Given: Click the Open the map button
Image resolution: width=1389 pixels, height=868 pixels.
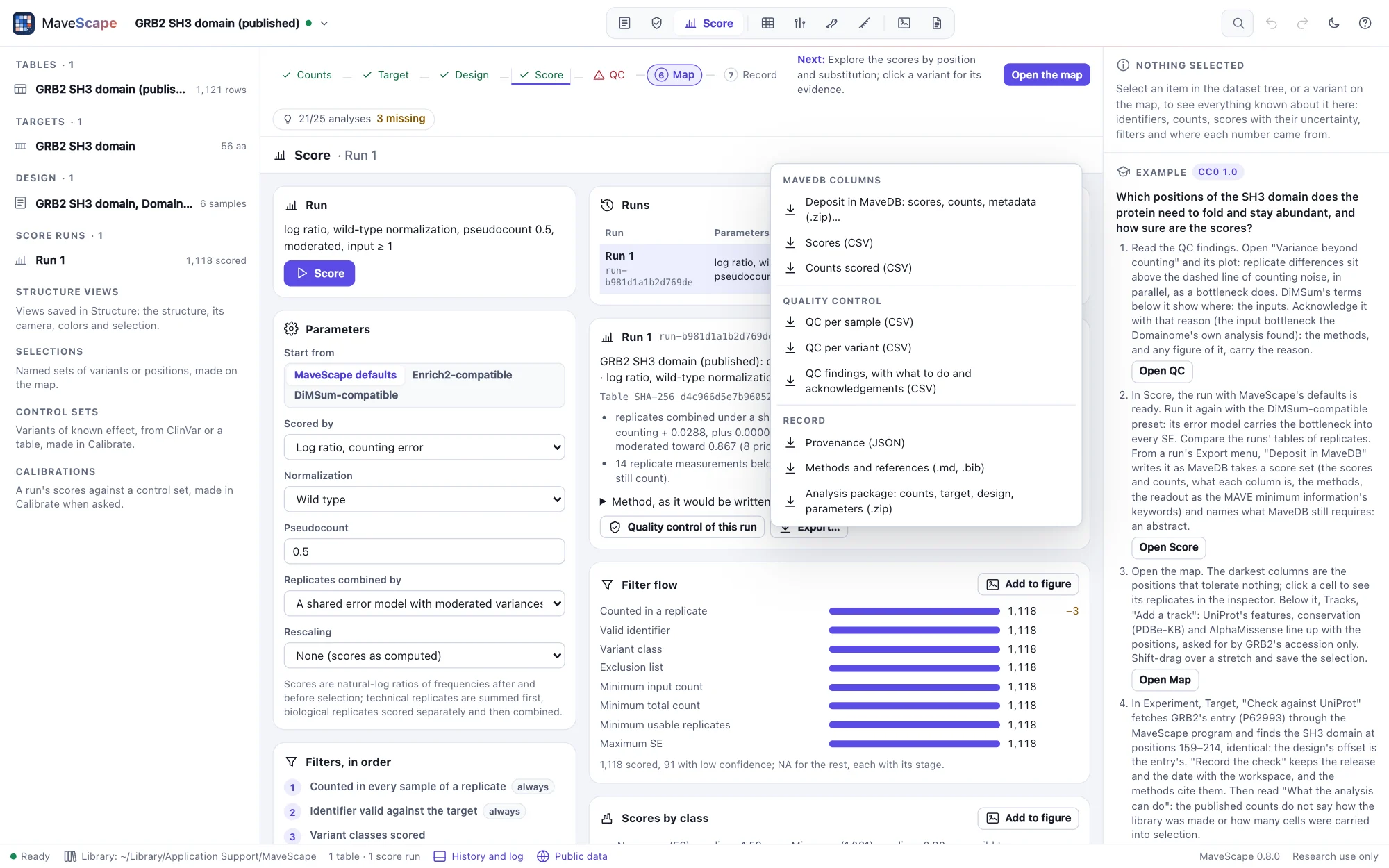Looking at the screenshot, I should pyautogui.click(x=1047, y=75).
